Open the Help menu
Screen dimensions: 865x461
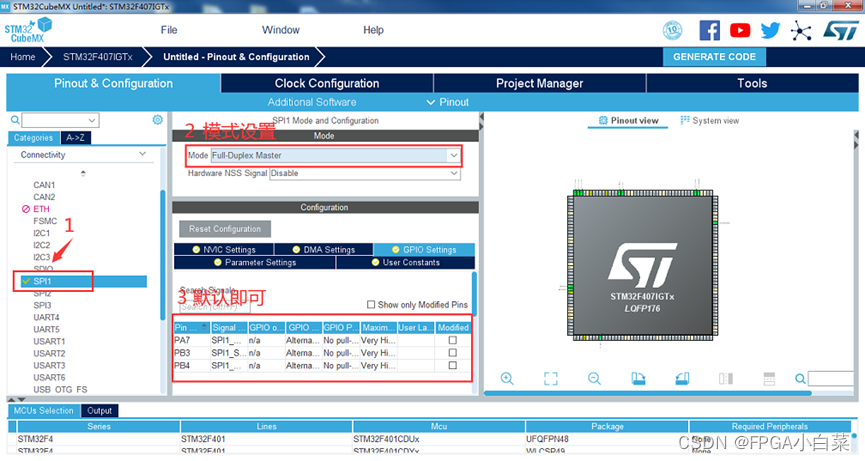click(373, 30)
